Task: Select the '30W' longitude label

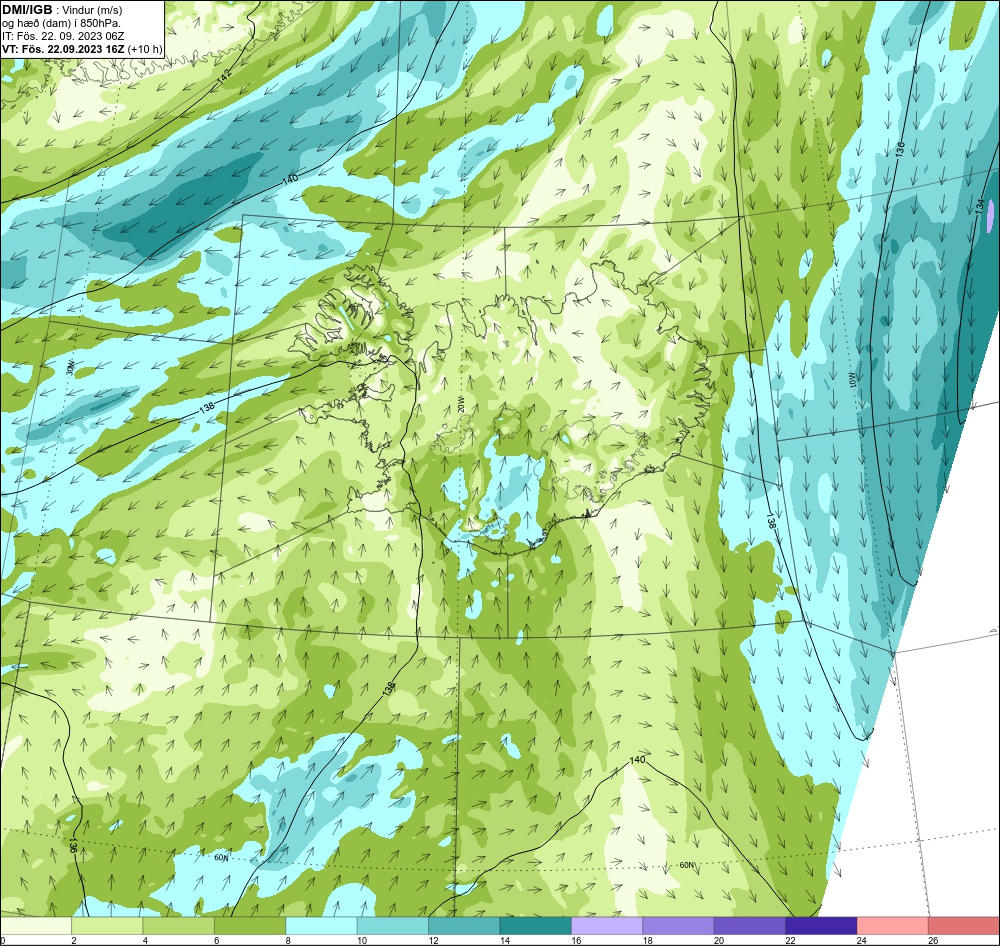Action: coord(71,367)
